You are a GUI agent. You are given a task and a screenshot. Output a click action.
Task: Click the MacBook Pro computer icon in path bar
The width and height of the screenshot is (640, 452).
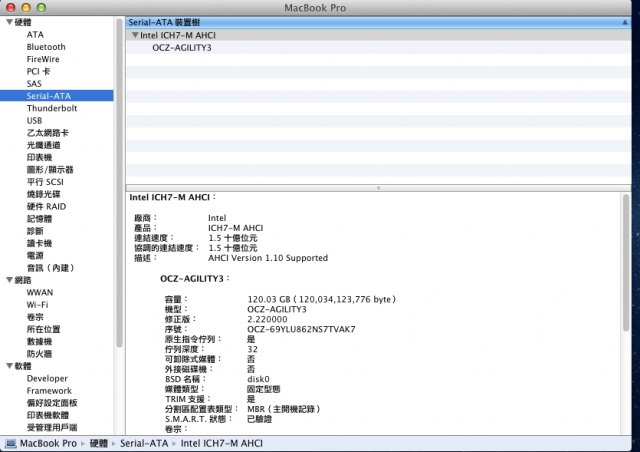(11, 443)
